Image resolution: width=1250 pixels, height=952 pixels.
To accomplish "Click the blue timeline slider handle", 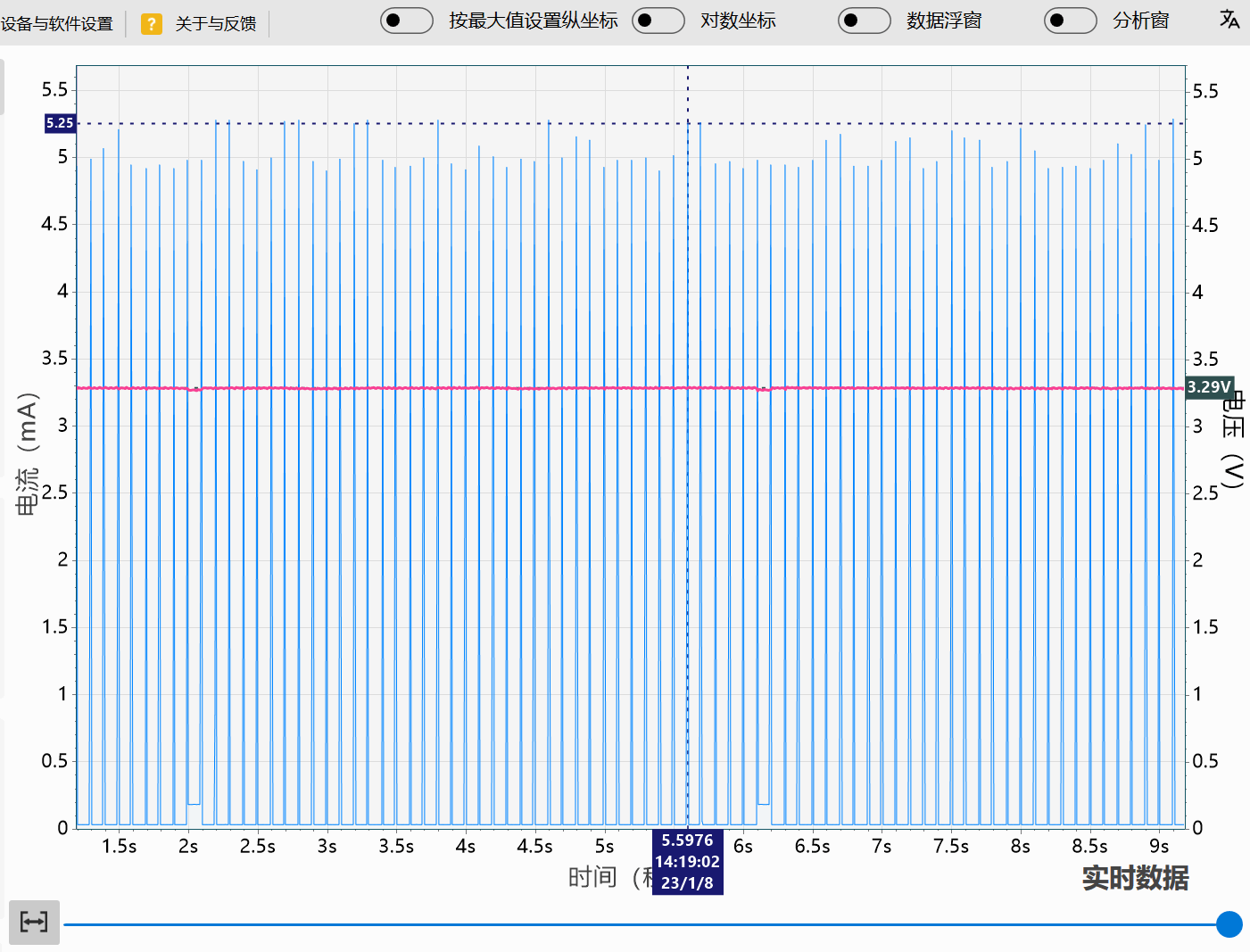I will pyautogui.click(x=1229, y=924).
